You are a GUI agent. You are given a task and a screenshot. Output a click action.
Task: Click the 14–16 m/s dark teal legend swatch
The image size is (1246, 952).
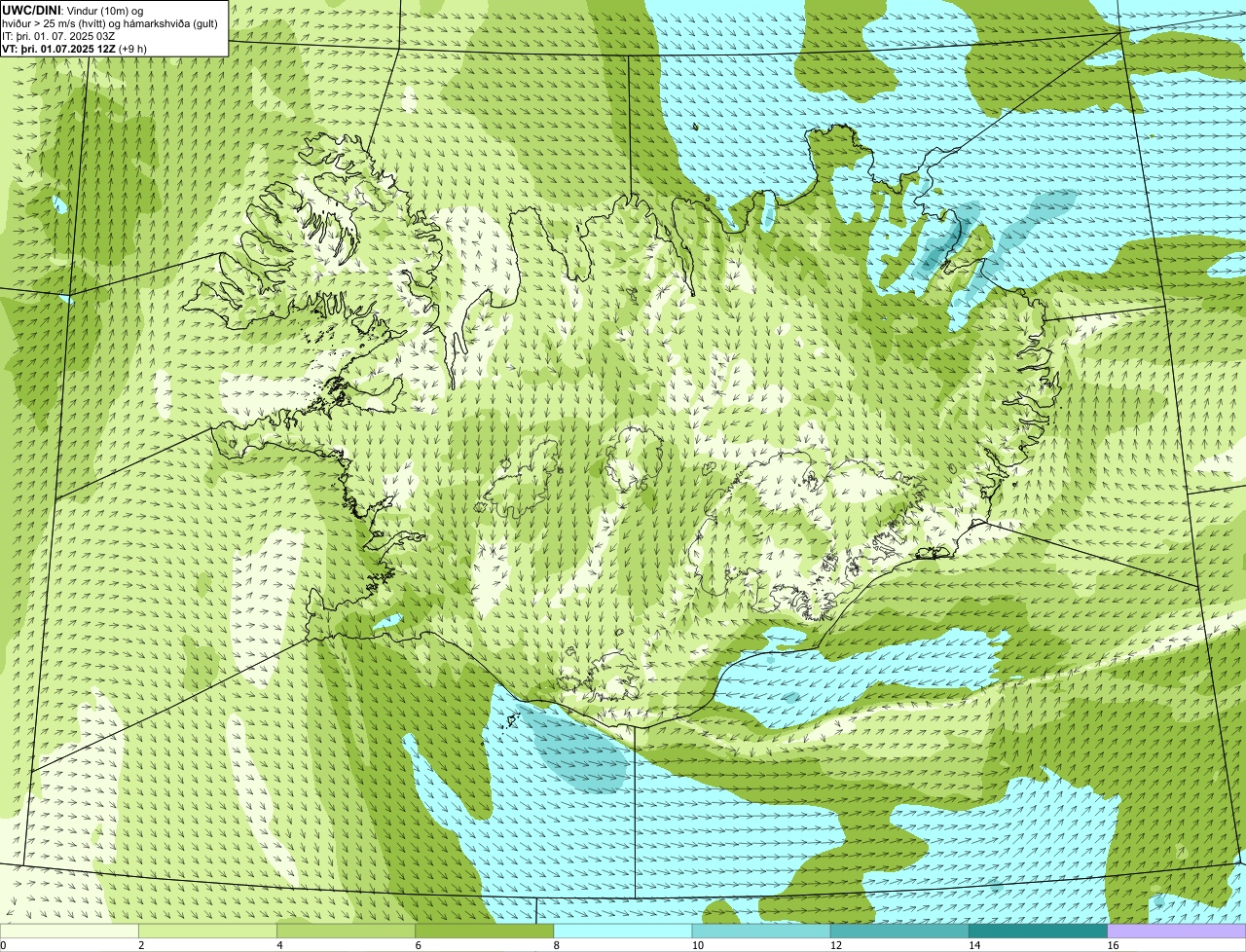[x=1039, y=931]
